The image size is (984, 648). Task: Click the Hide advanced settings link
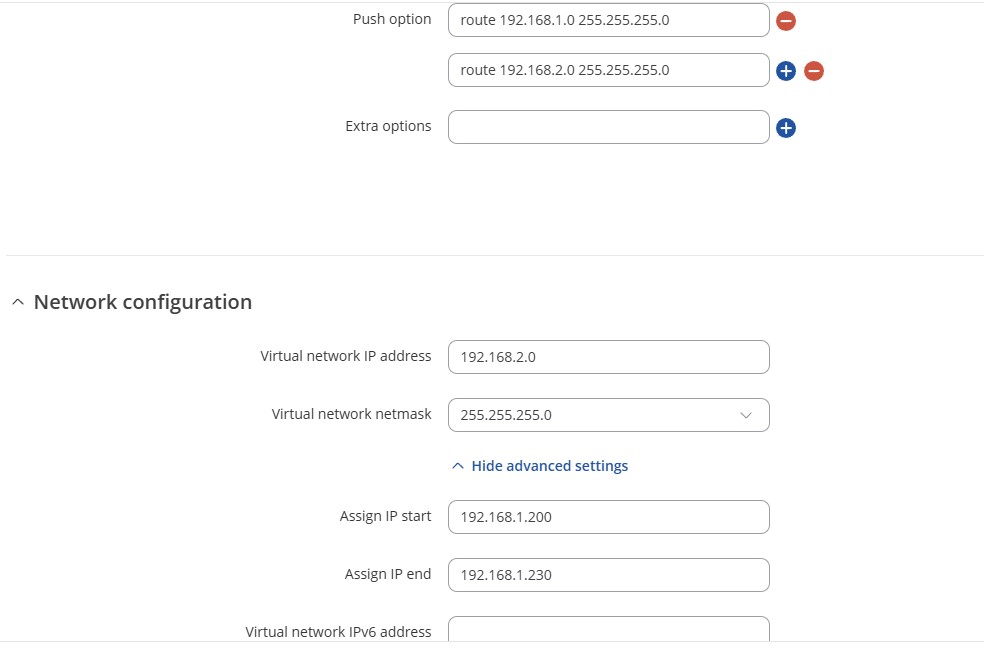(x=550, y=466)
